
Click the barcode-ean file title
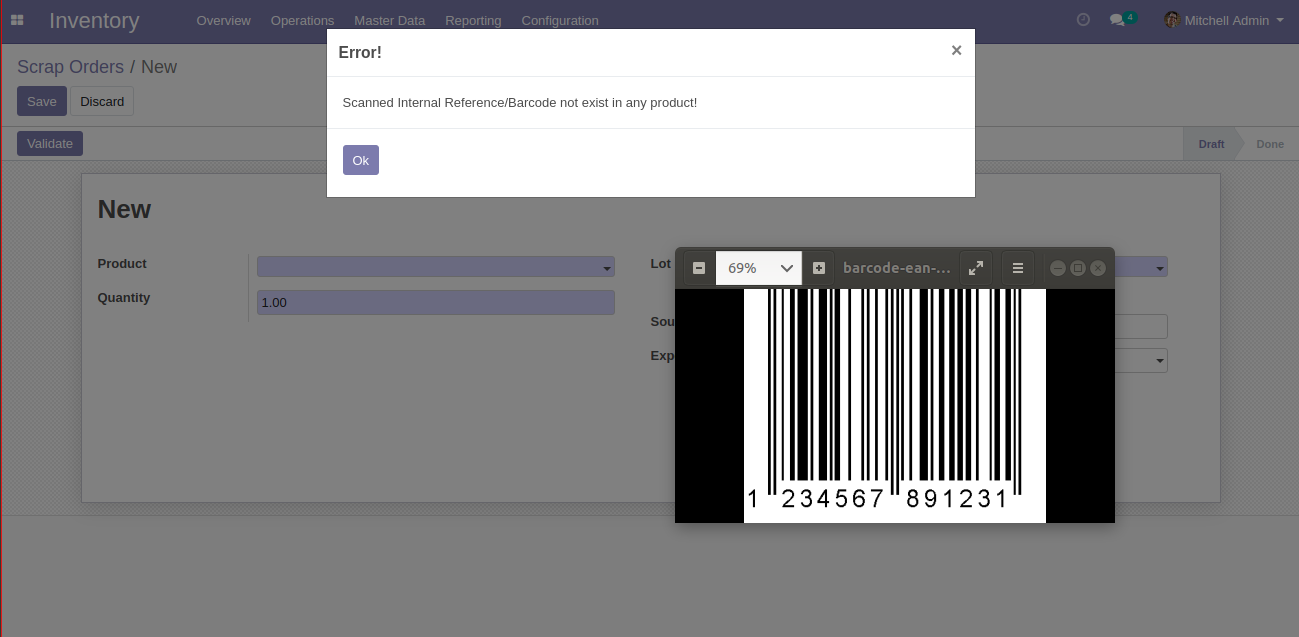897,268
